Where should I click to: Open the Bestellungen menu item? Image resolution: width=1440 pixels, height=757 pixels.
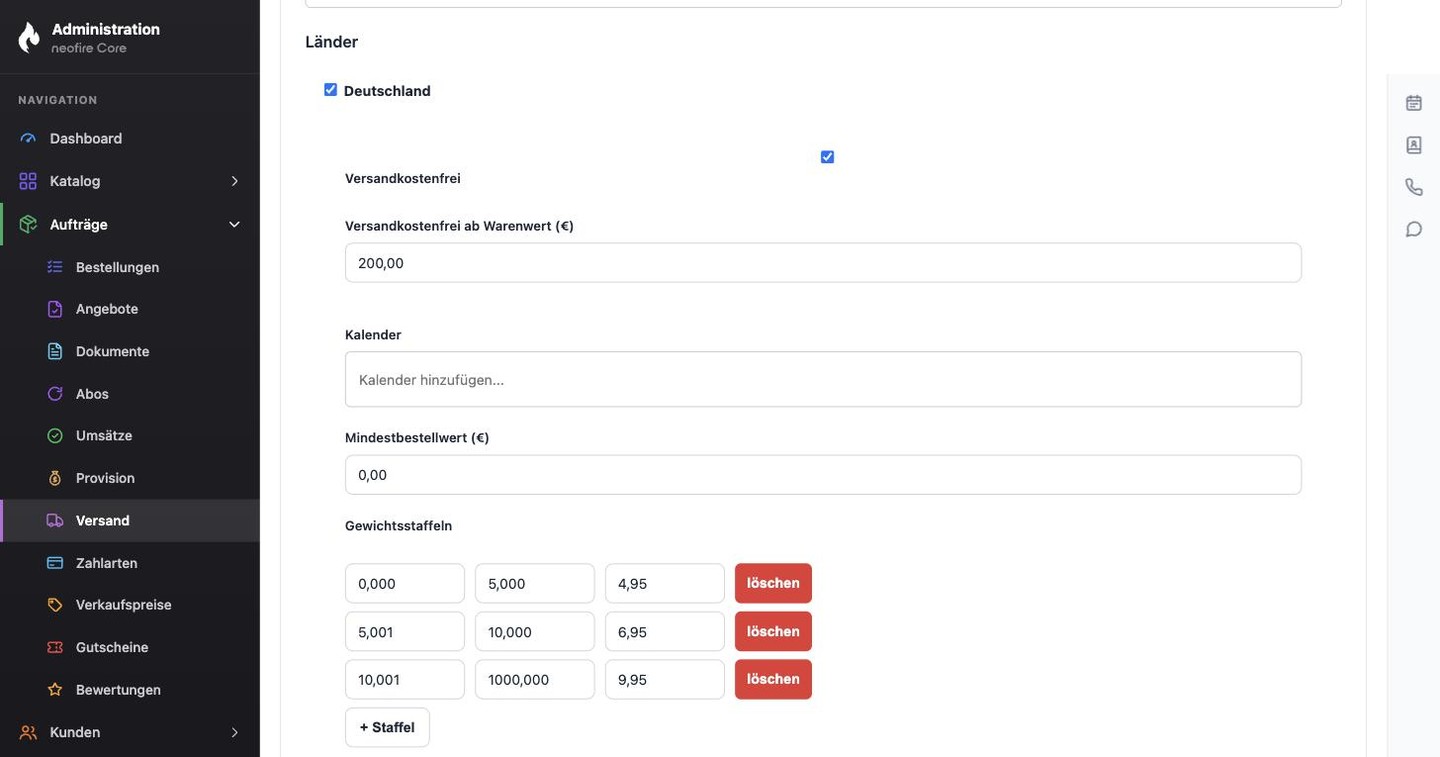click(130, 267)
